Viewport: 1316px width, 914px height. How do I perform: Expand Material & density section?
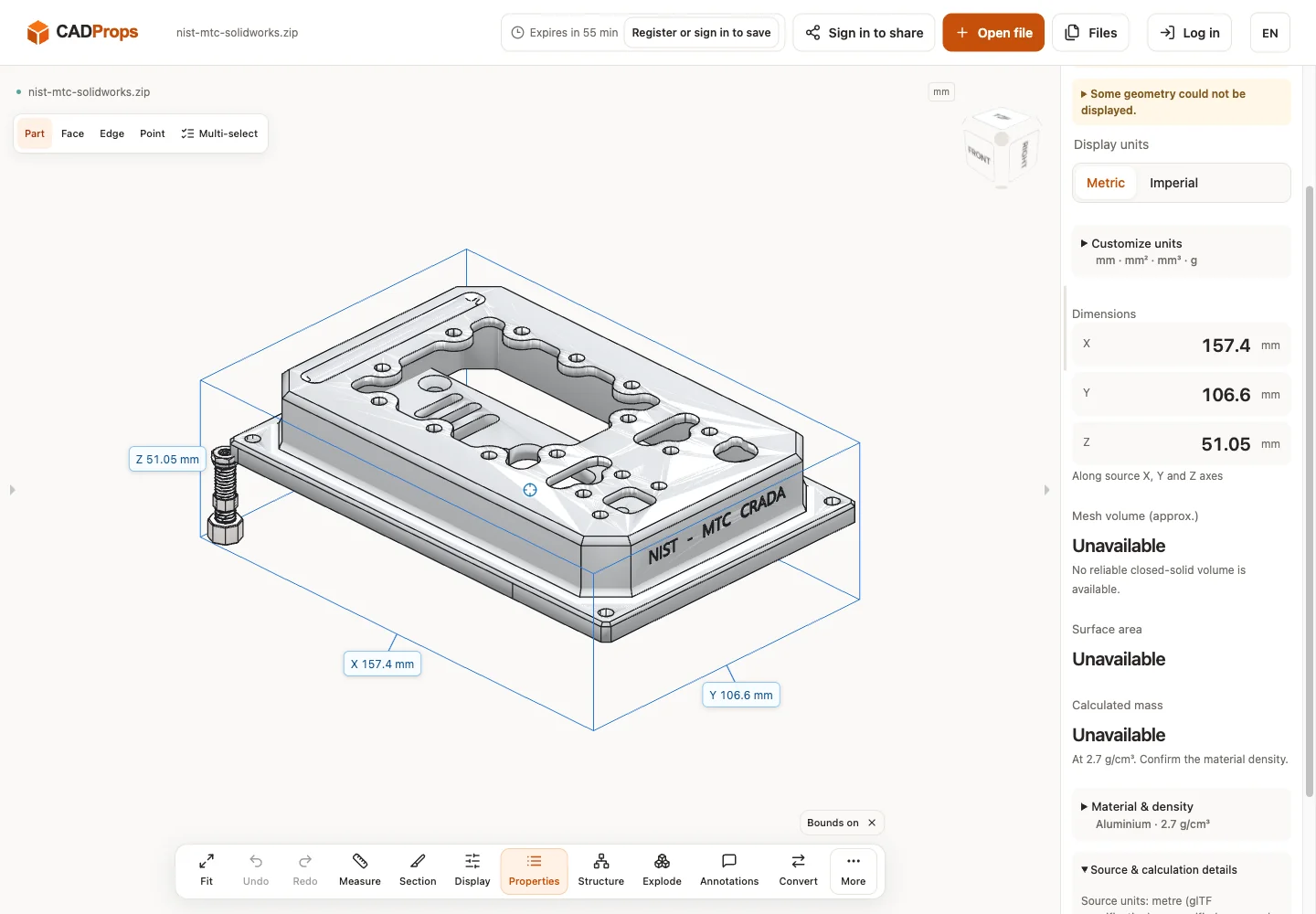[1181, 815]
